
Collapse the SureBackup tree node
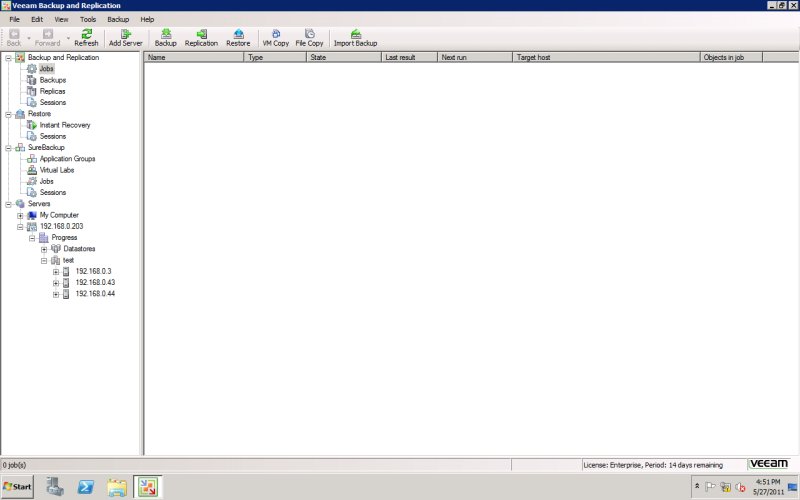(x=8, y=147)
